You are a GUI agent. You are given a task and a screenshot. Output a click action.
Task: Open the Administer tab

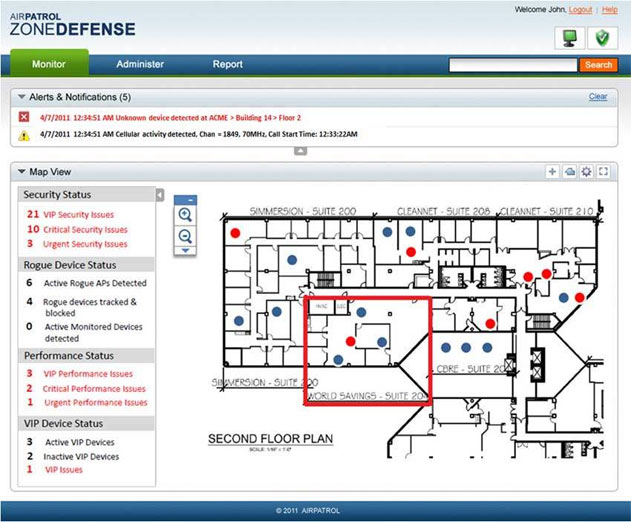point(140,64)
